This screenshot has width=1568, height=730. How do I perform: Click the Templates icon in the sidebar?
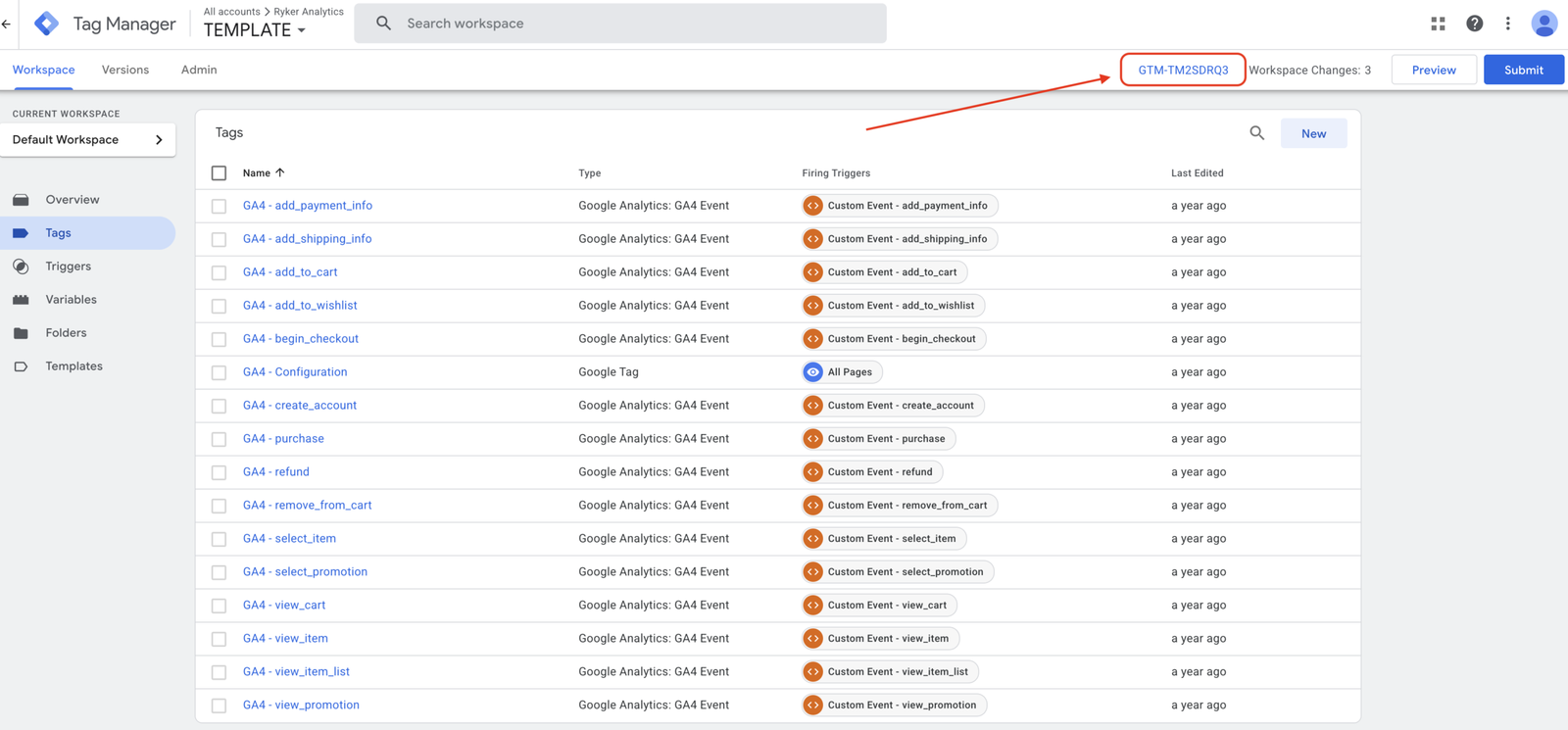click(x=21, y=366)
